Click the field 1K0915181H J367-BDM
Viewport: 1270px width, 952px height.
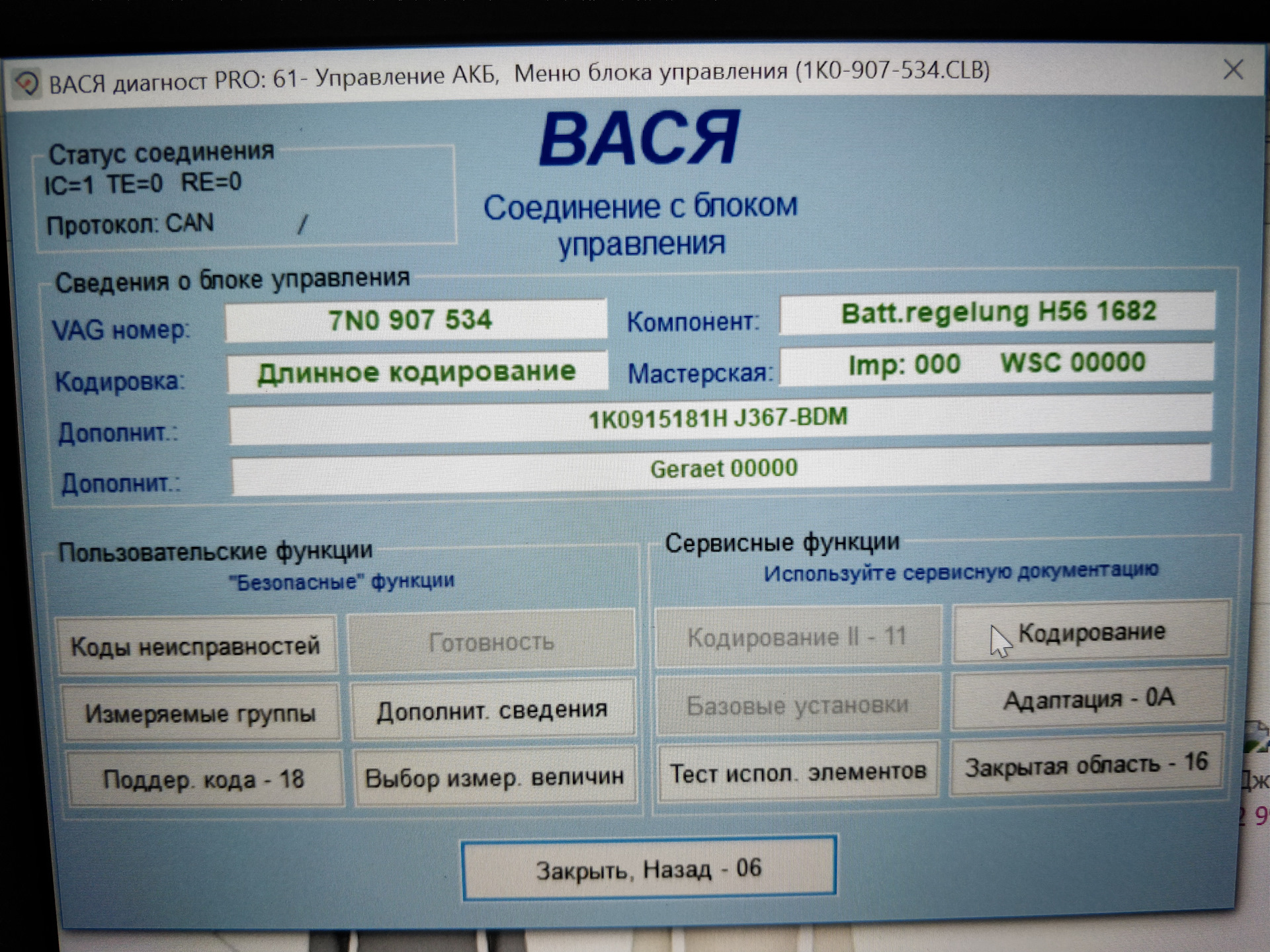720,419
